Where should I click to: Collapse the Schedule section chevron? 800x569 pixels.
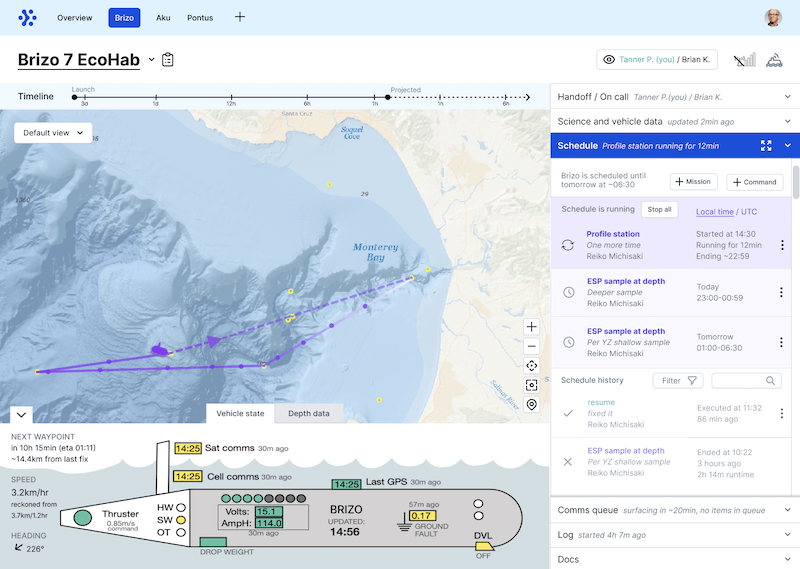tap(787, 145)
